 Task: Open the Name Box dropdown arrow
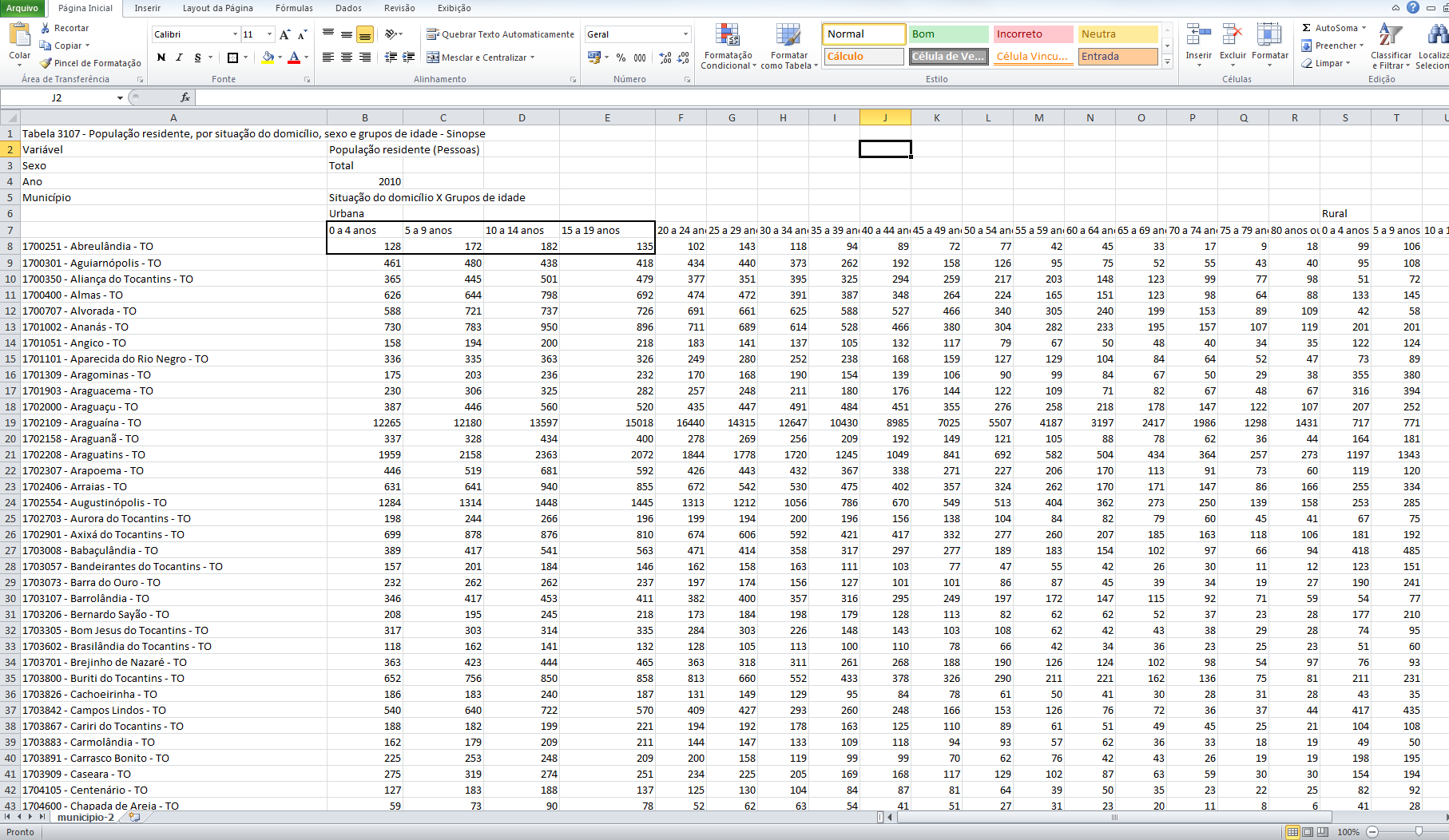[x=120, y=97]
